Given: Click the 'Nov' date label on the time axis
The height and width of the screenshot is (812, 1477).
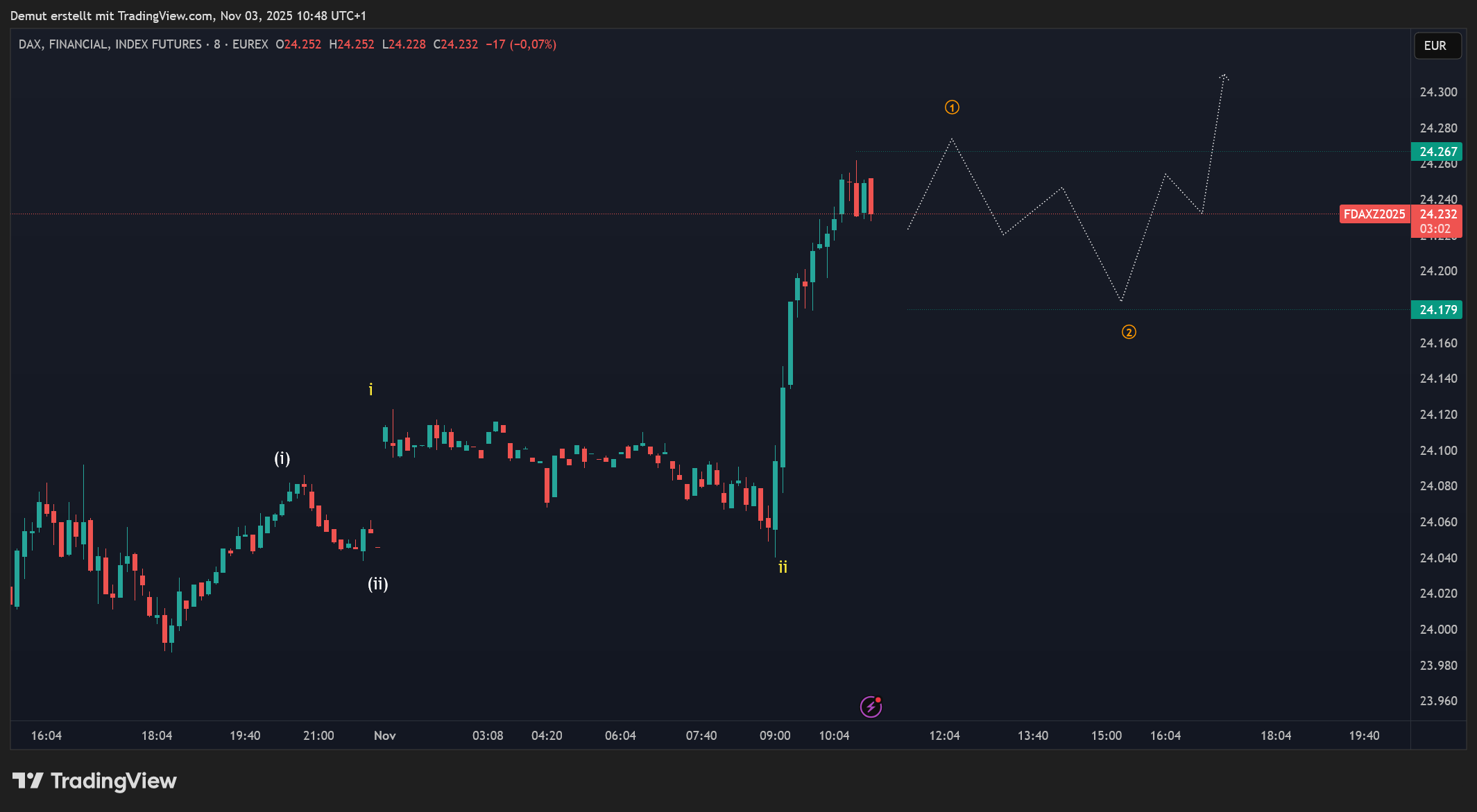Looking at the screenshot, I should [384, 736].
